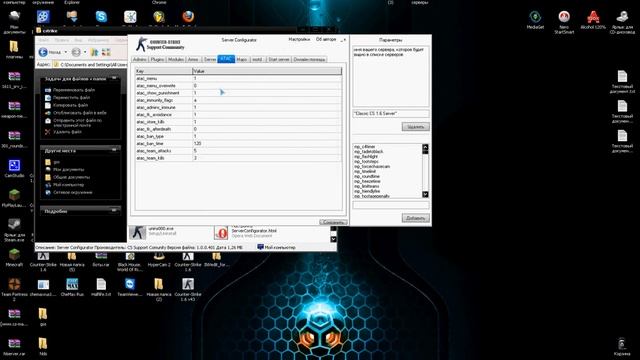Switch to the Plugins tab

pos(157,59)
